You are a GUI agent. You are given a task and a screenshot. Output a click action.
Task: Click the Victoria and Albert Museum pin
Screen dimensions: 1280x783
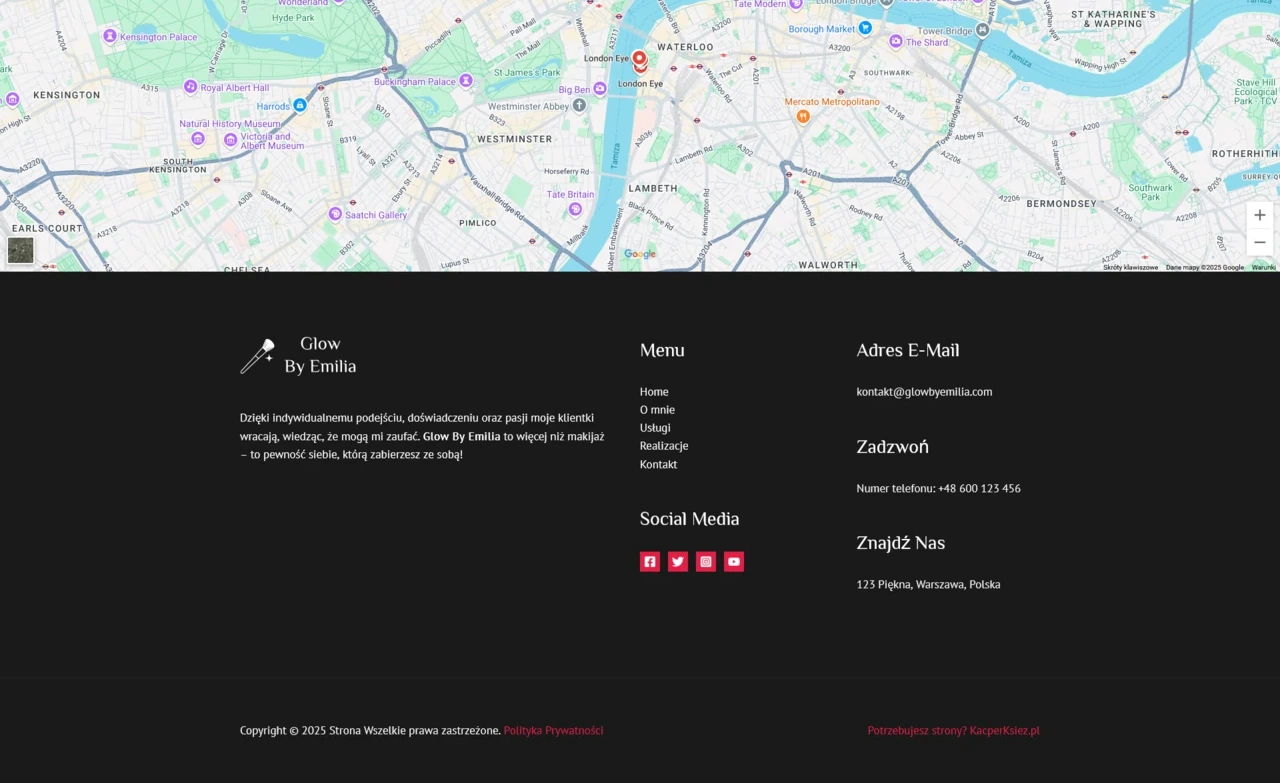[x=231, y=140]
